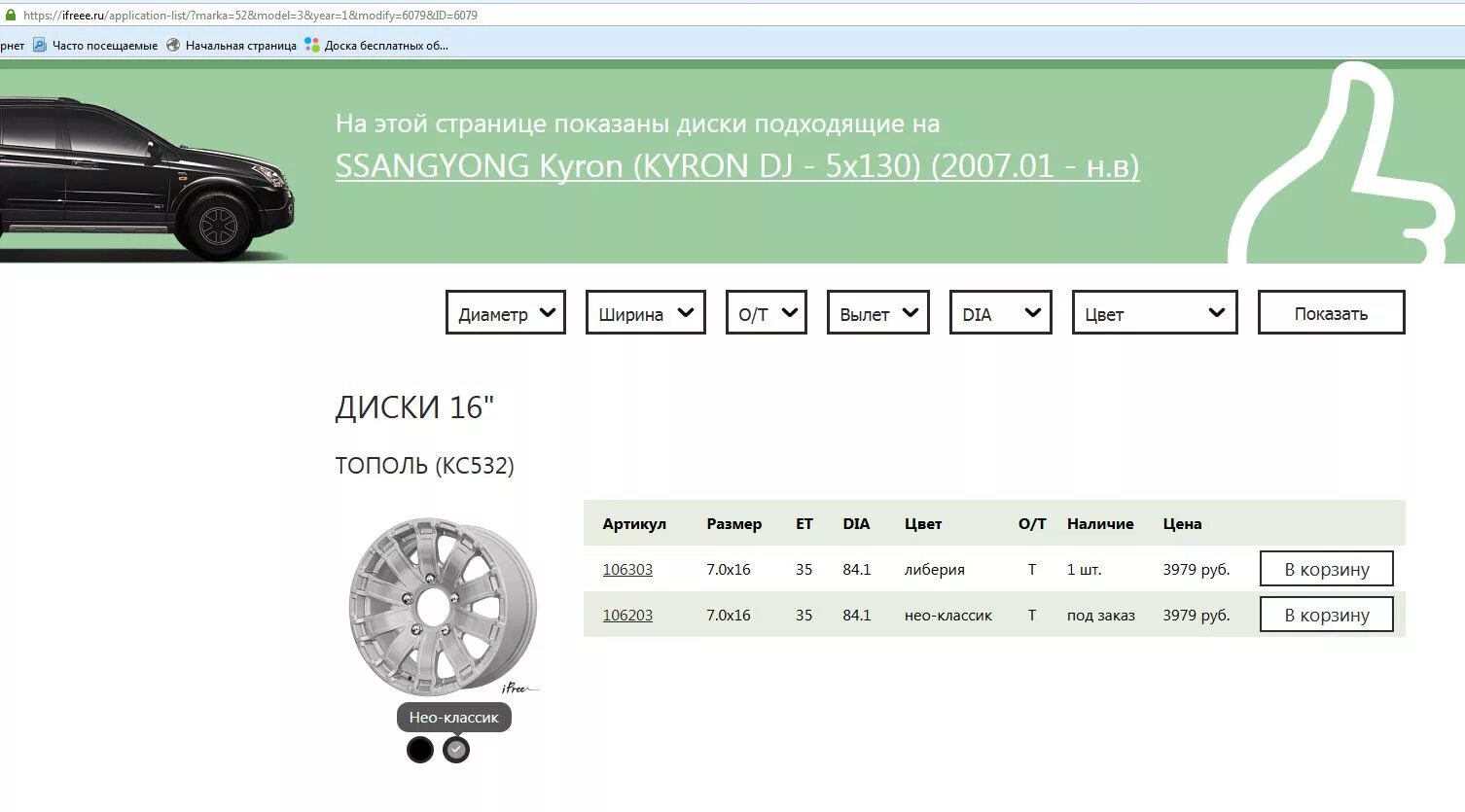Click the '1 шт.' availability cell
Viewport: 1465px width, 812px height.
coord(1085,570)
